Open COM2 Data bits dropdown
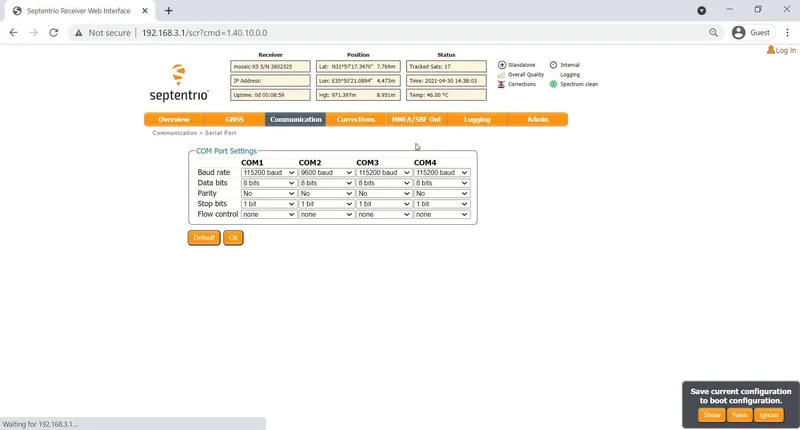The width and height of the screenshot is (800, 430). coord(326,183)
